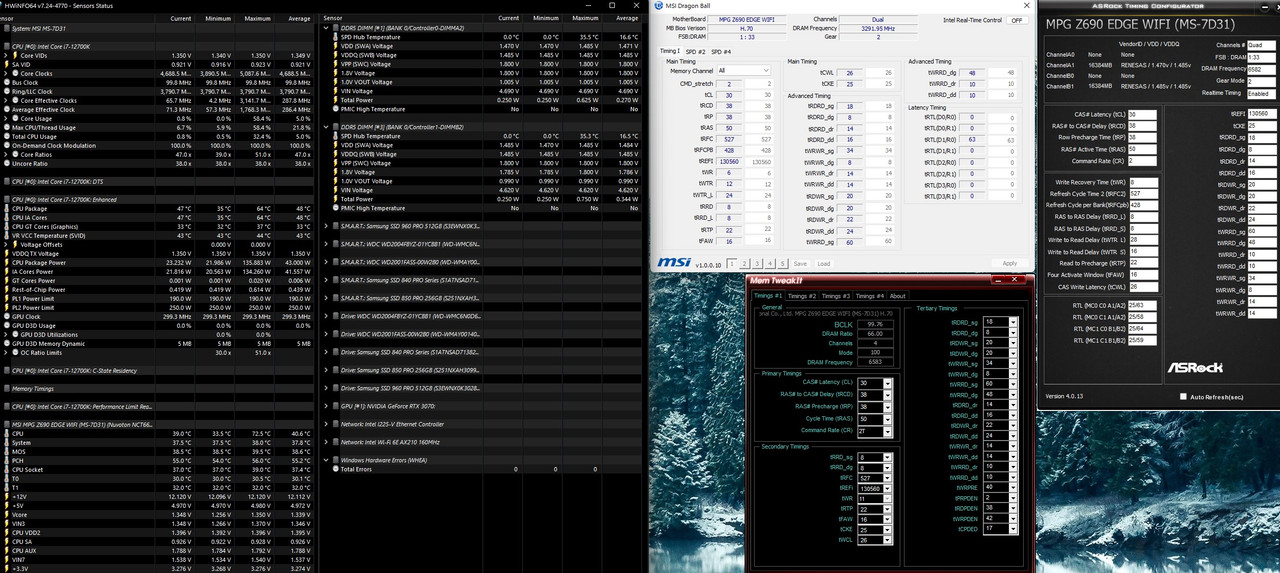Enable Auto Refresh checkbox in ASRock Timing Configurator
This screenshot has height=573, width=1280.
tap(1185, 397)
